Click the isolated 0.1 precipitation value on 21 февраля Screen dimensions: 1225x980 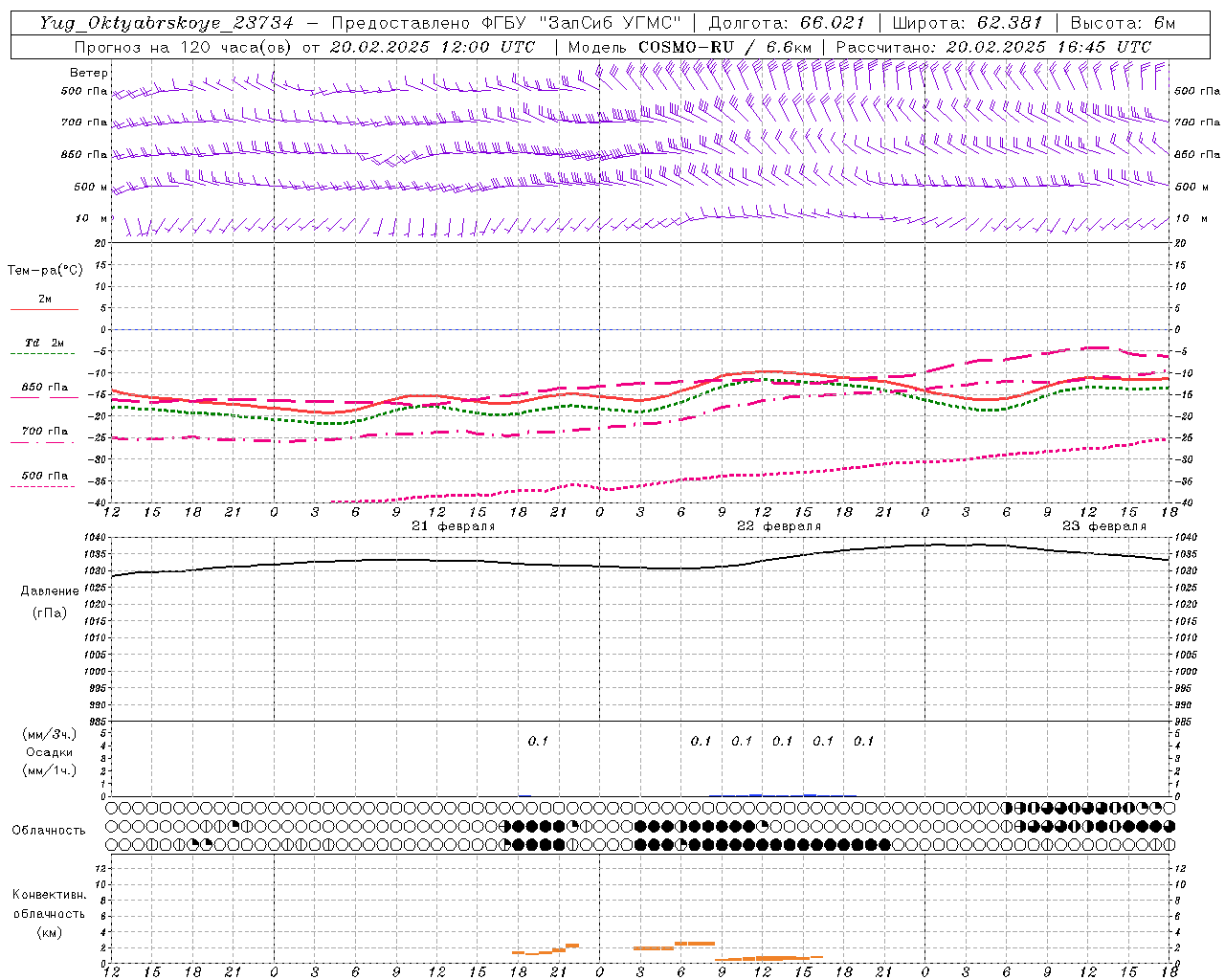coord(538,741)
